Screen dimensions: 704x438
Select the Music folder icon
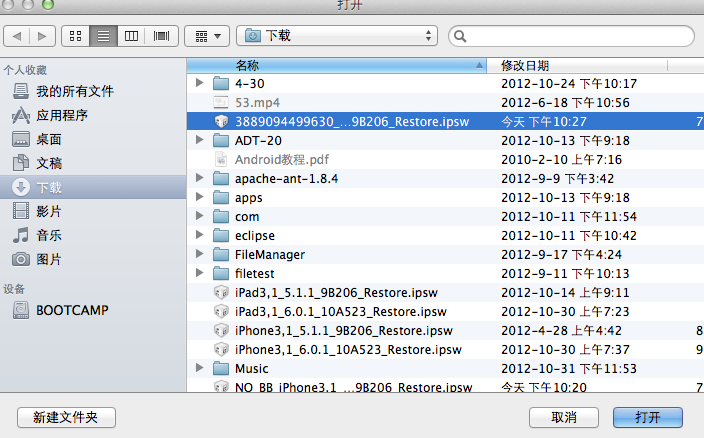pyautogui.click(x=221, y=368)
